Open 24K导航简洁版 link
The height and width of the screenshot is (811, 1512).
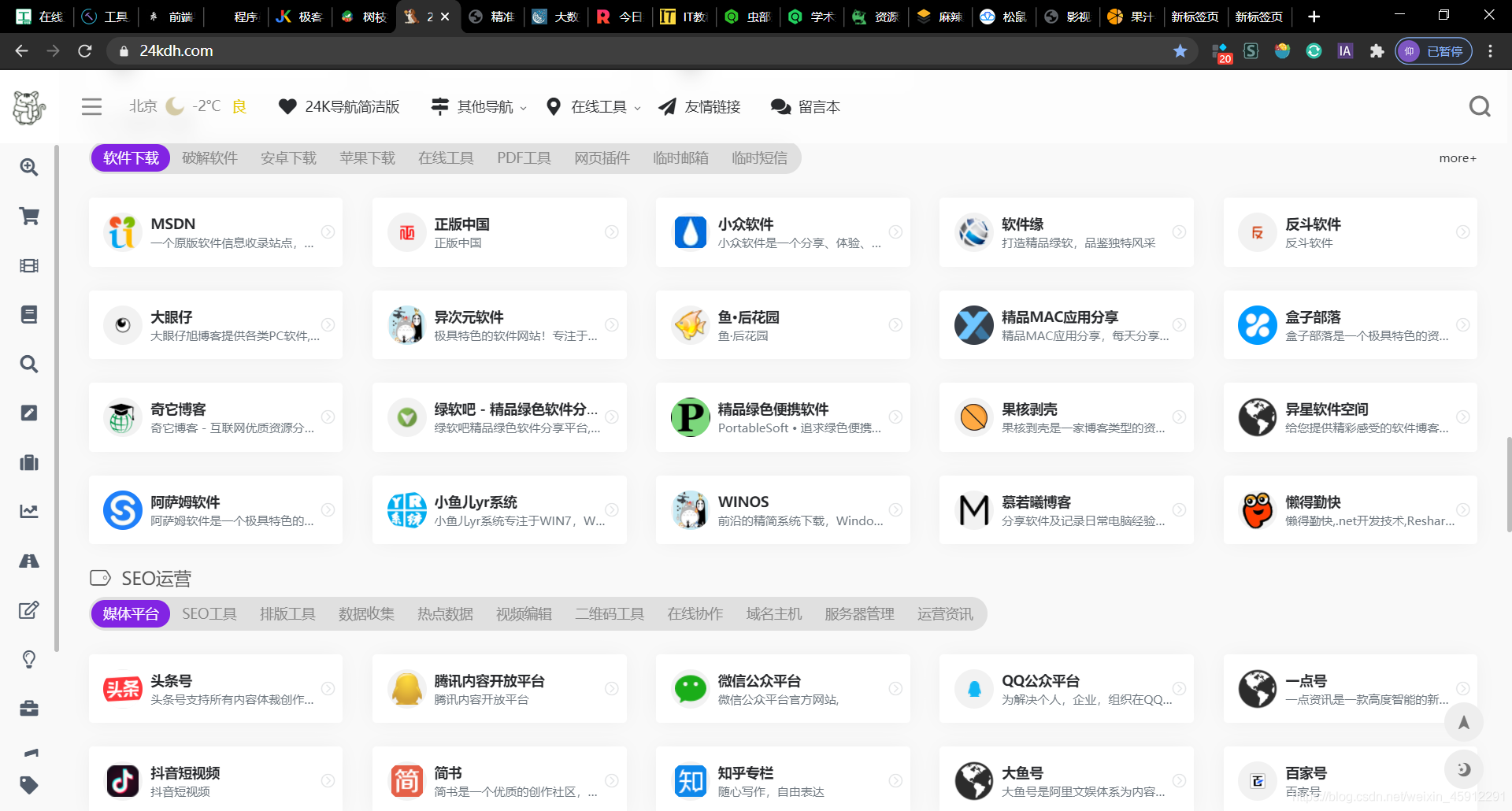click(339, 106)
